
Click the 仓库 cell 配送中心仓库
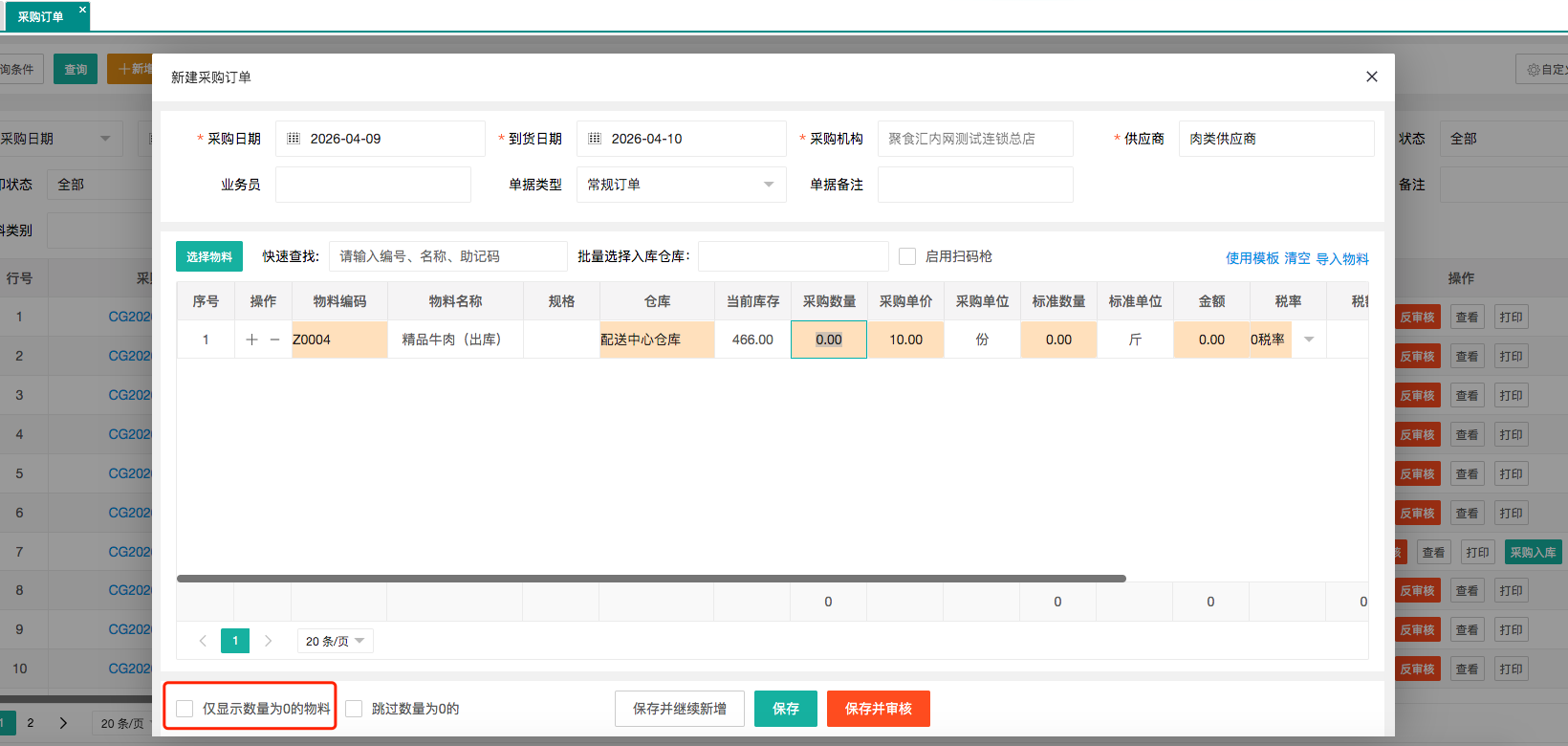(x=657, y=340)
